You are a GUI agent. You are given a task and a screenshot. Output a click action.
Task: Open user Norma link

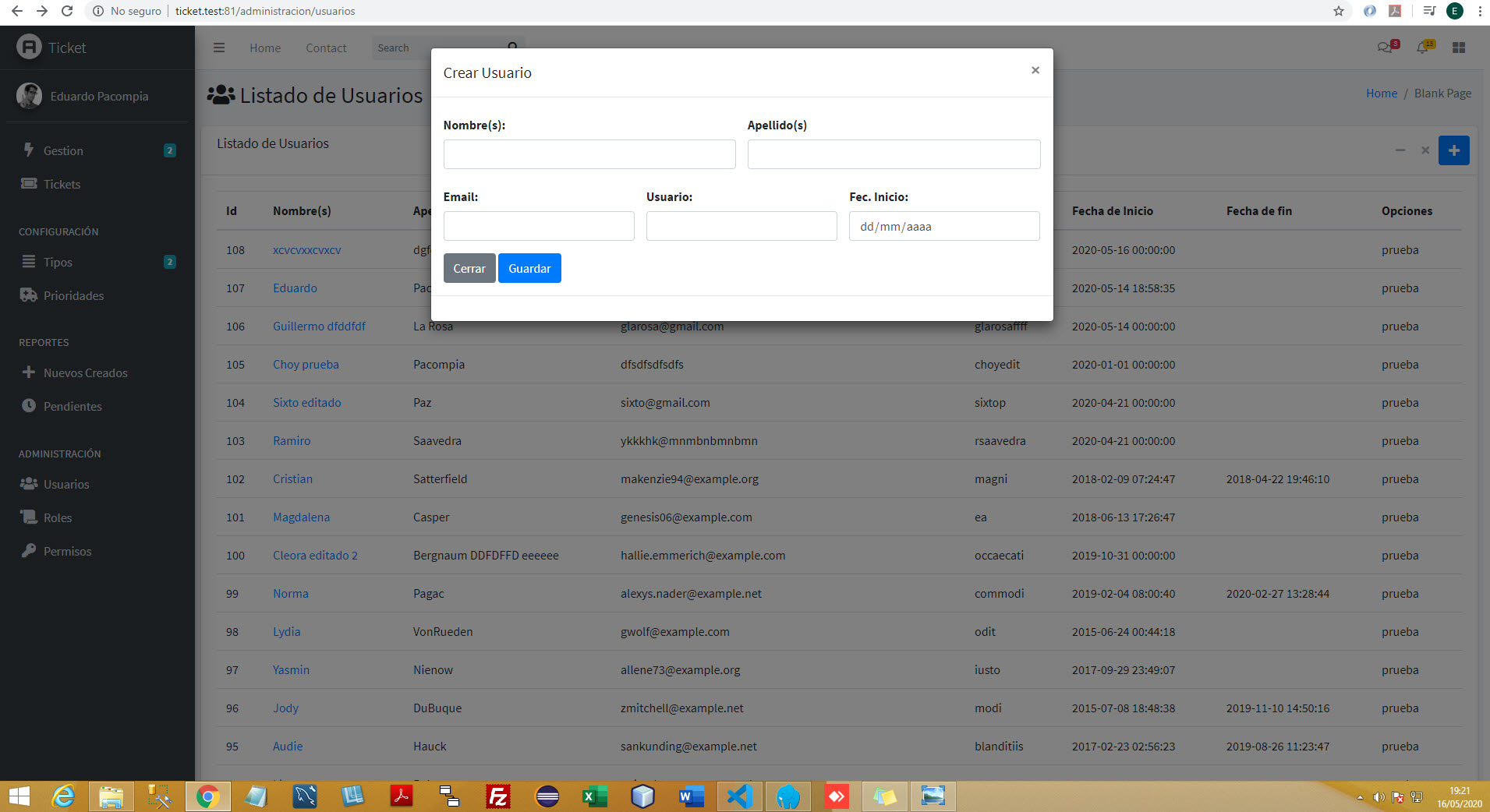pyautogui.click(x=291, y=594)
